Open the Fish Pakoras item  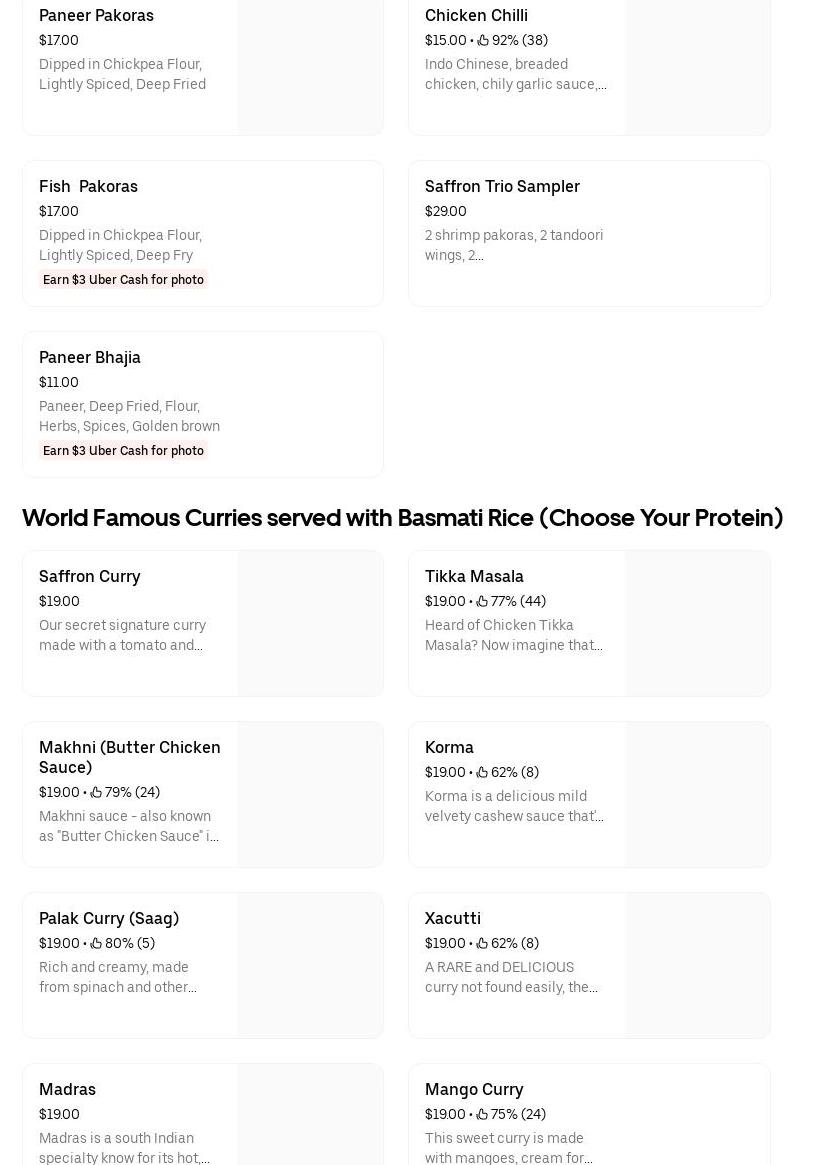click(203, 233)
